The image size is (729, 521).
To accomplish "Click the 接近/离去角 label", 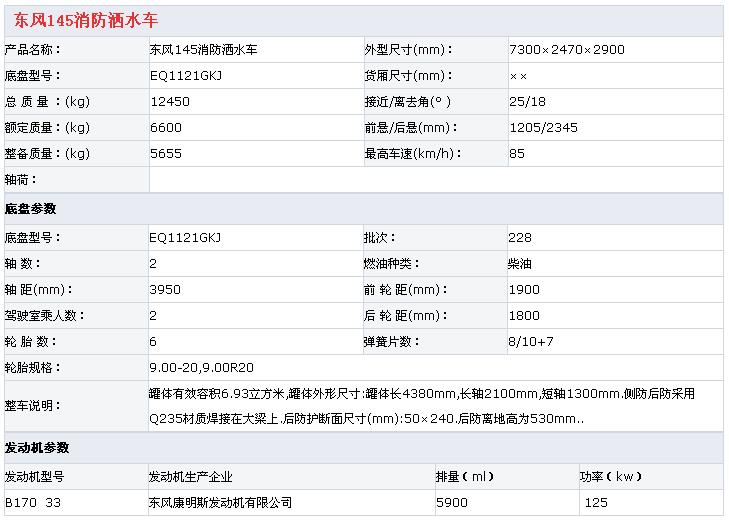I will click(407, 102).
